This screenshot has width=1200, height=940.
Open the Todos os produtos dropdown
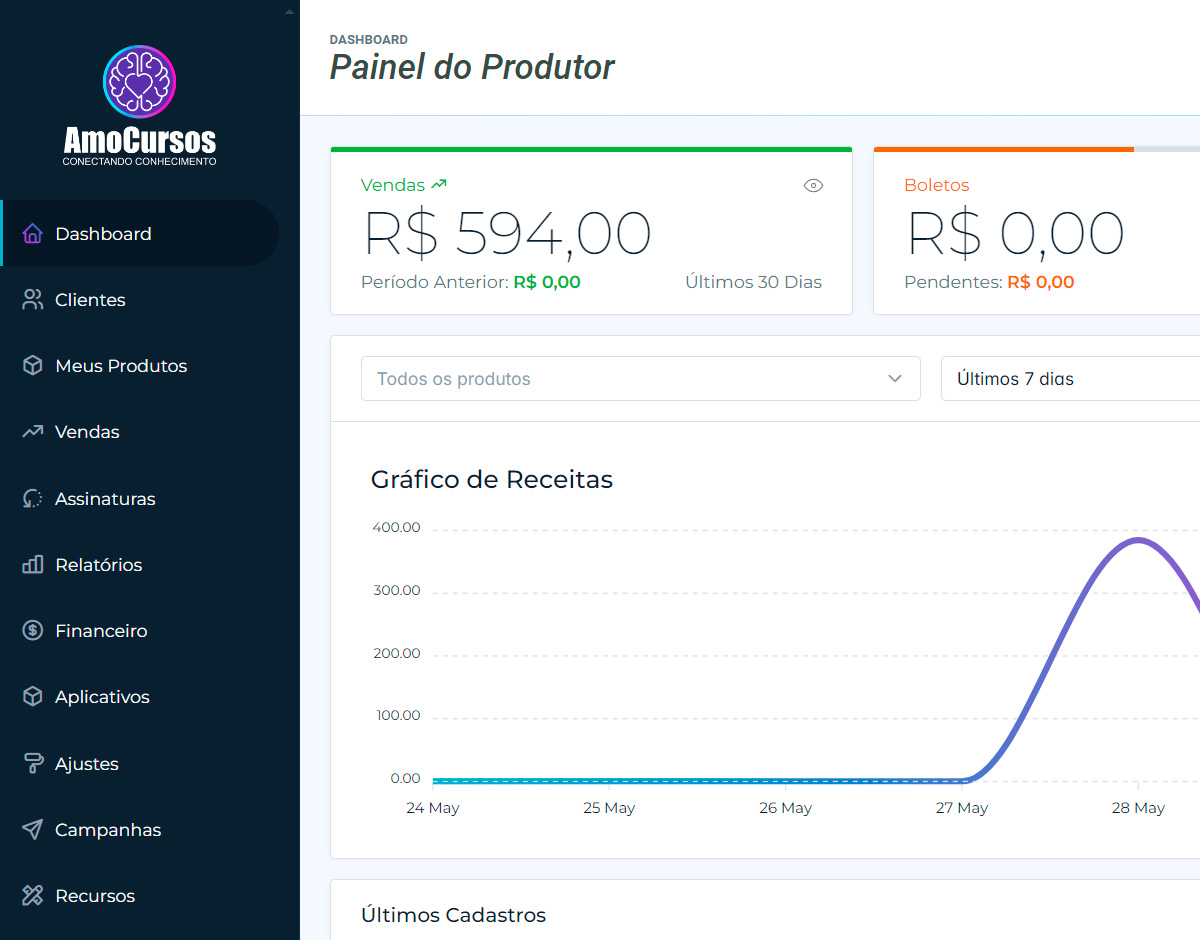point(640,379)
